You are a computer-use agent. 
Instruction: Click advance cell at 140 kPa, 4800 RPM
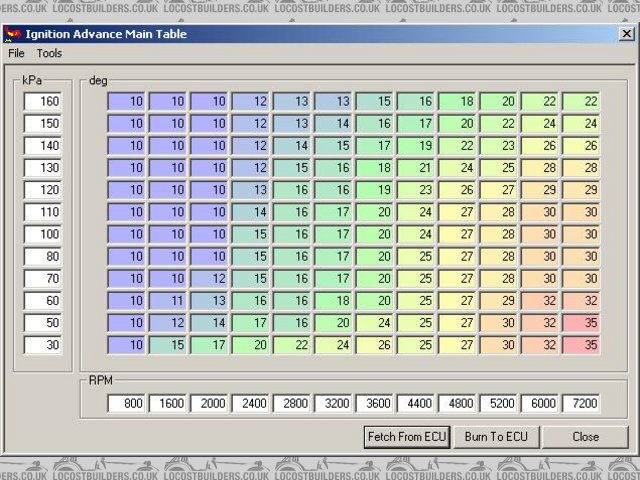coord(456,146)
